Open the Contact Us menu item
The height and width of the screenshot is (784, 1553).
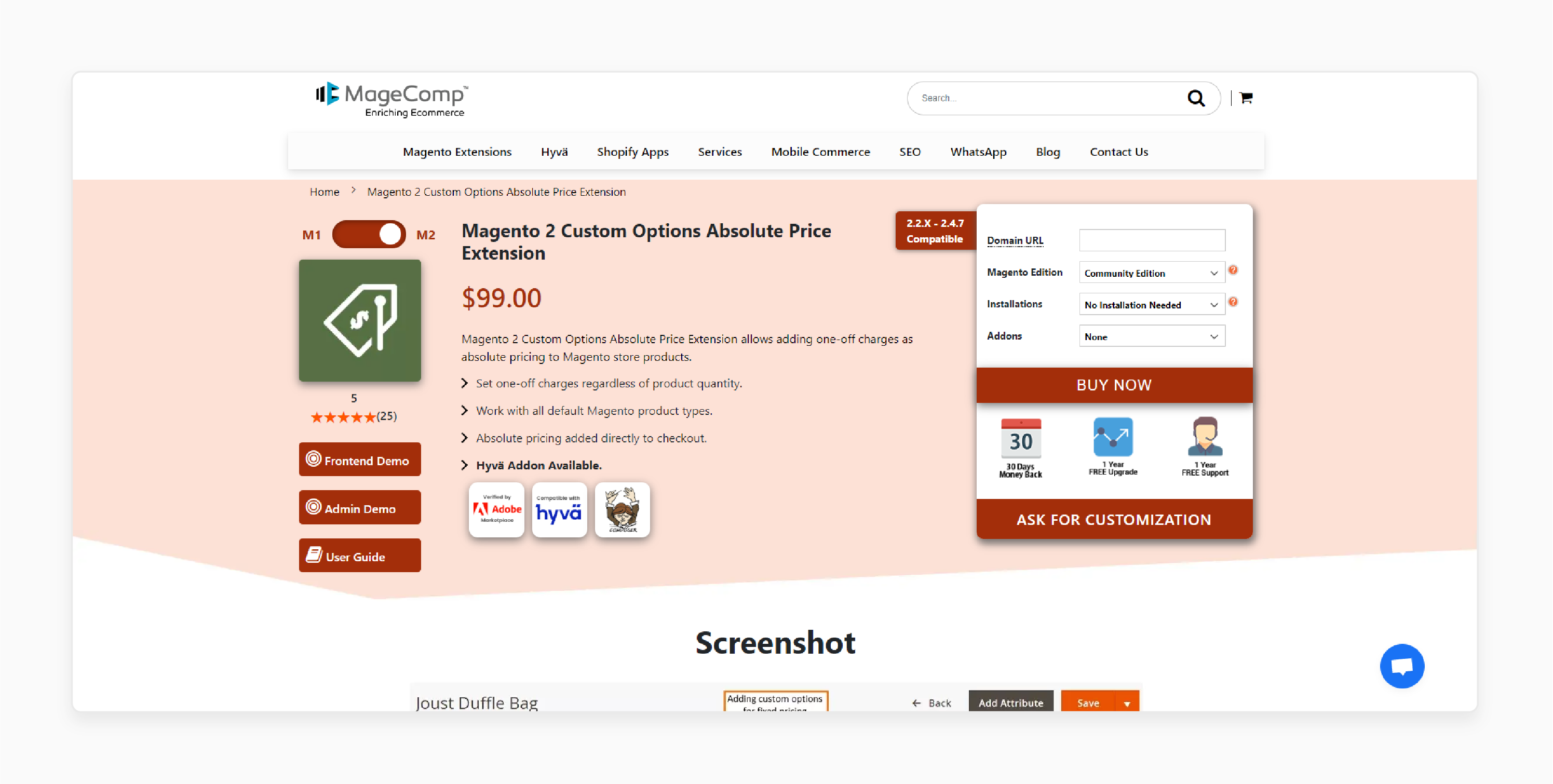1118,152
